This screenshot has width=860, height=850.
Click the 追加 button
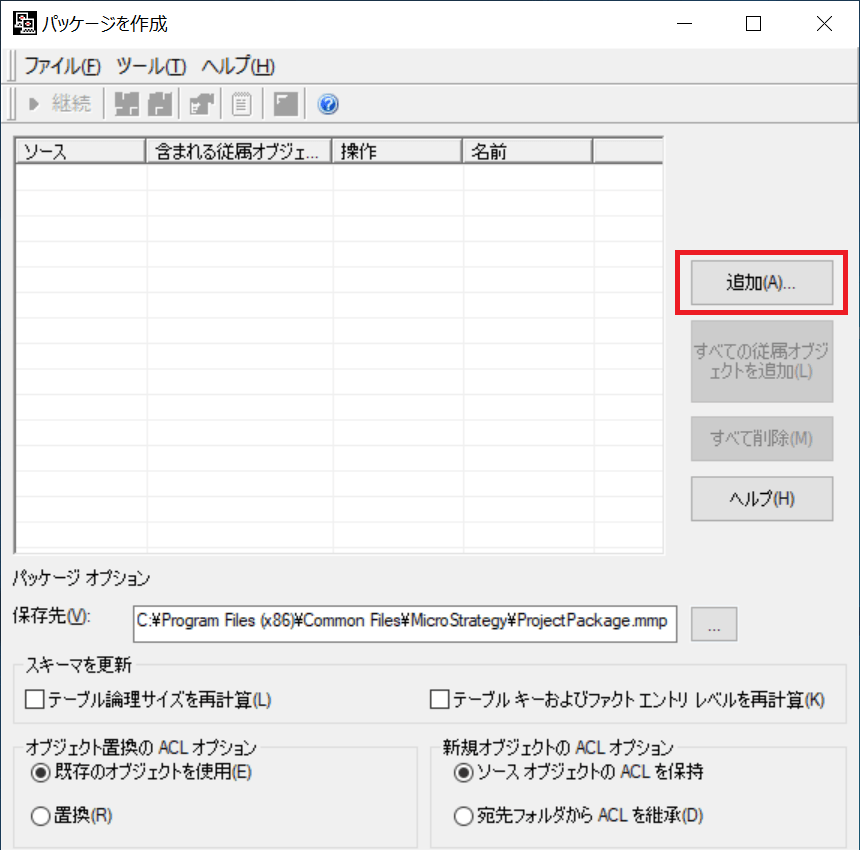[761, 282]
